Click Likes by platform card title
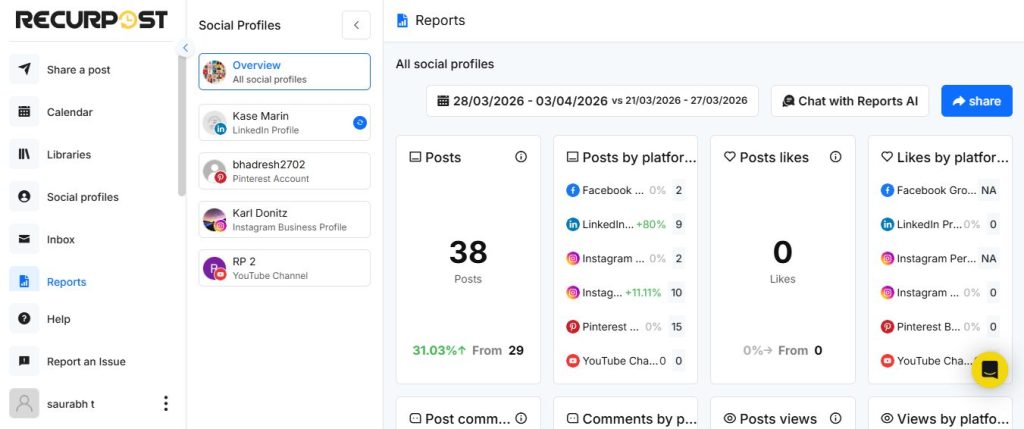 [x=953, y=157]
